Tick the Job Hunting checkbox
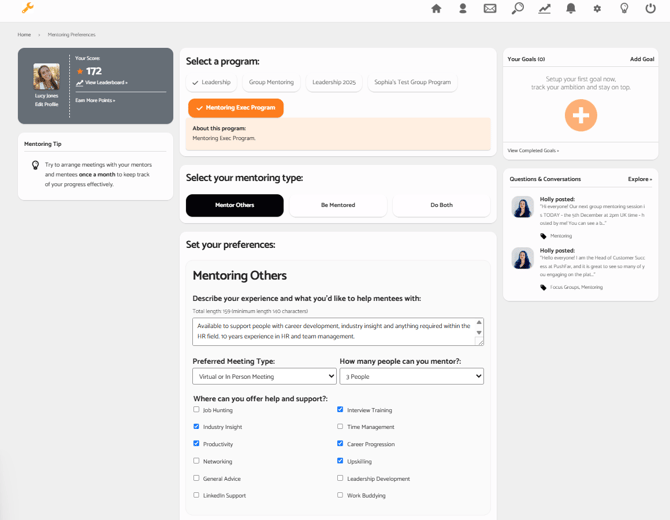Viewport: 670px width, 520px height. [196, 409]
